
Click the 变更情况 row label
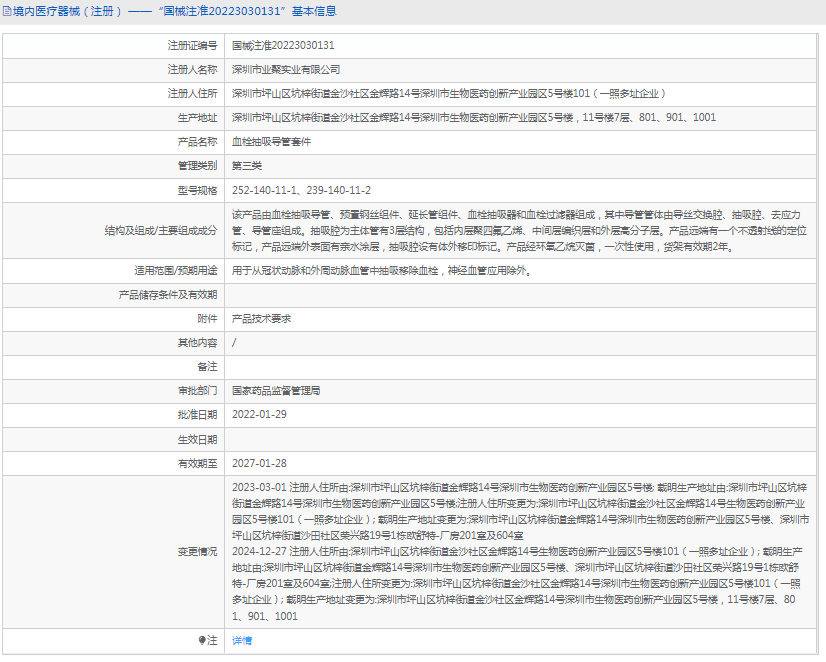point(197,551)
